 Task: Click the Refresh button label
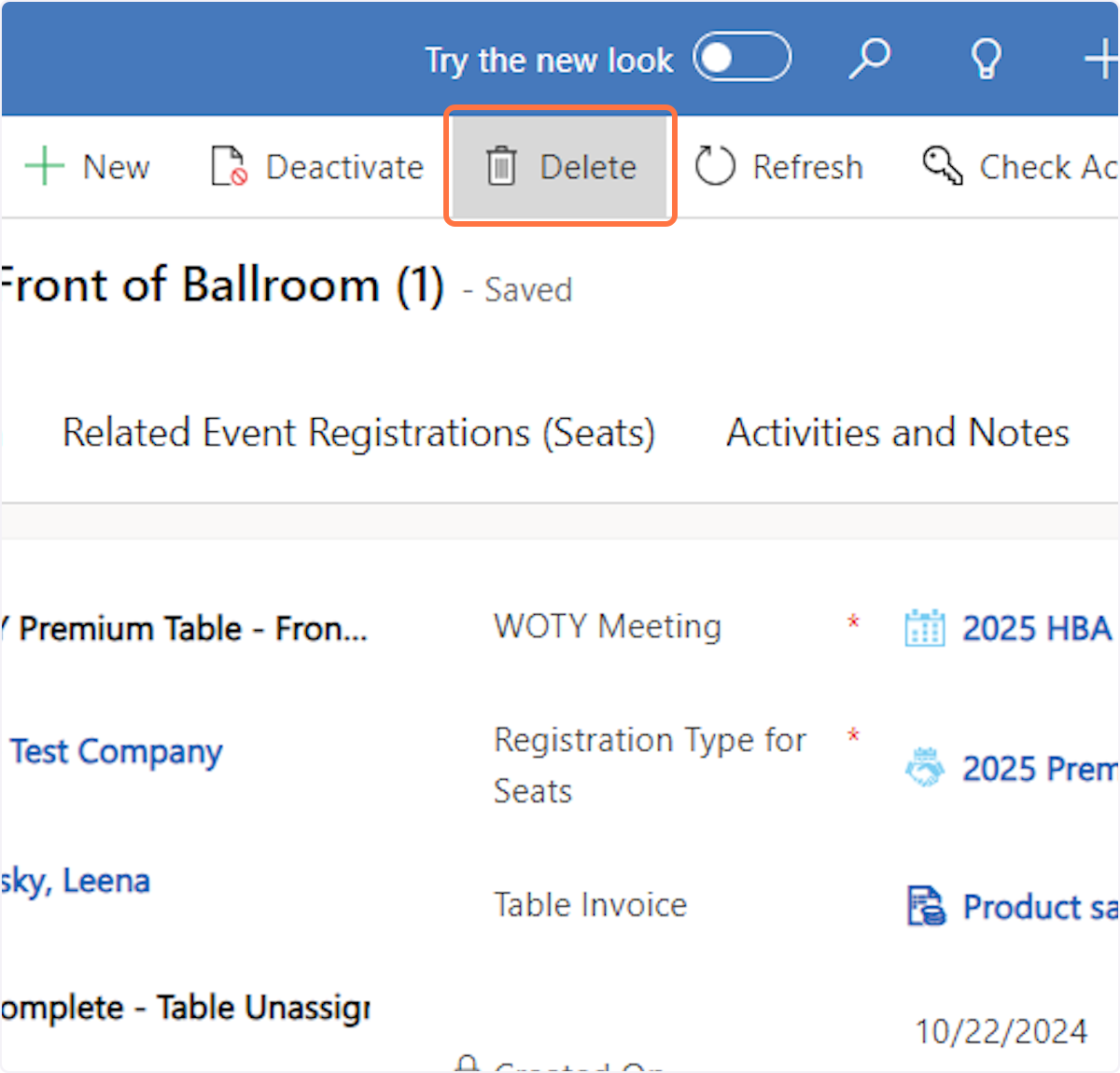click(x=807, y=167)
